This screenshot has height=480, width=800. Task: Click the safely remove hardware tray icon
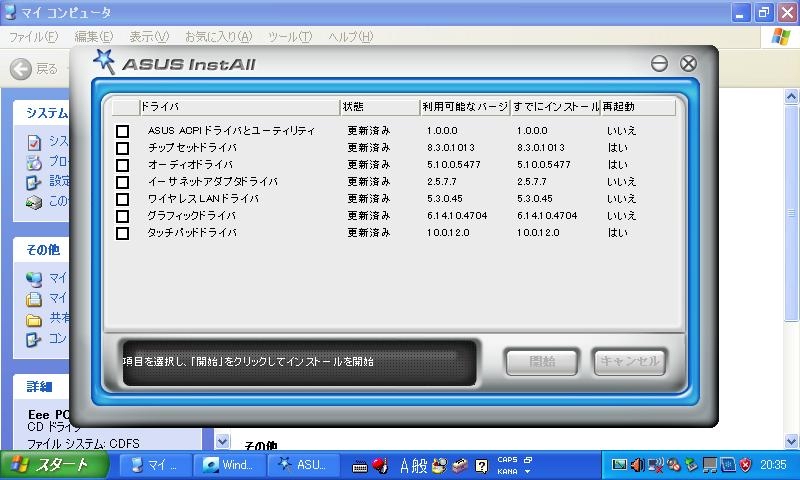pos(691,465)
